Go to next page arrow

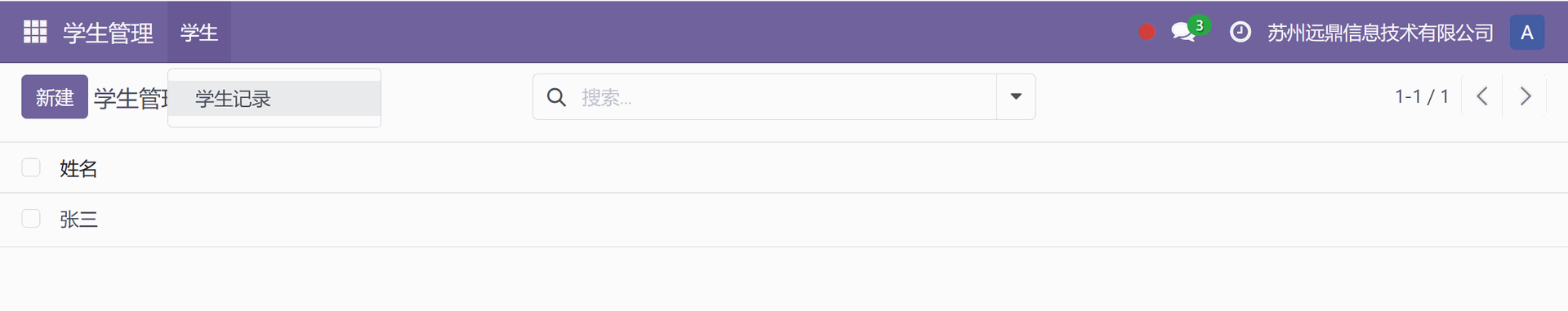[x=1525, y=96]
